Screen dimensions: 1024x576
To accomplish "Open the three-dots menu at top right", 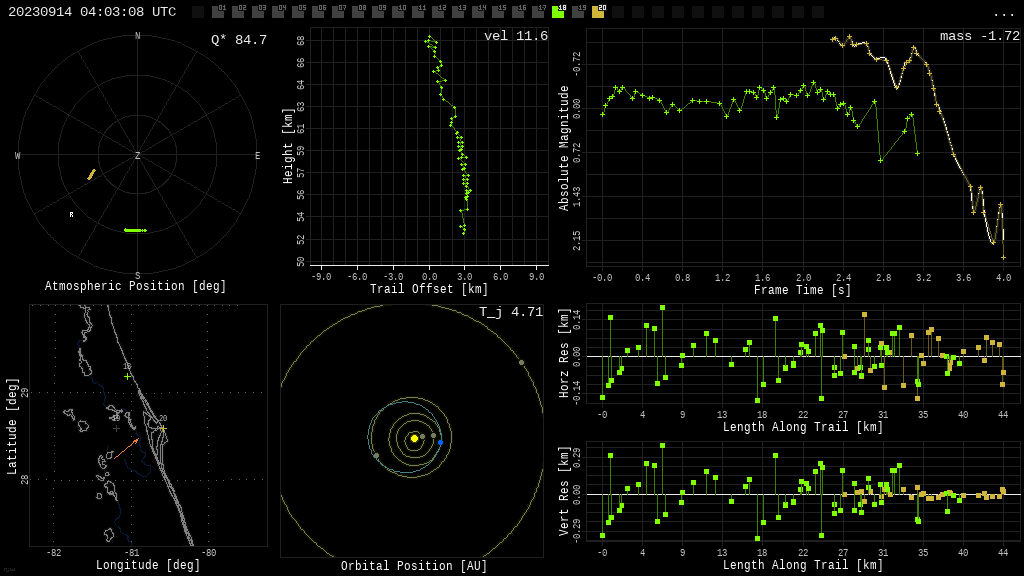I will [1003, 14].
